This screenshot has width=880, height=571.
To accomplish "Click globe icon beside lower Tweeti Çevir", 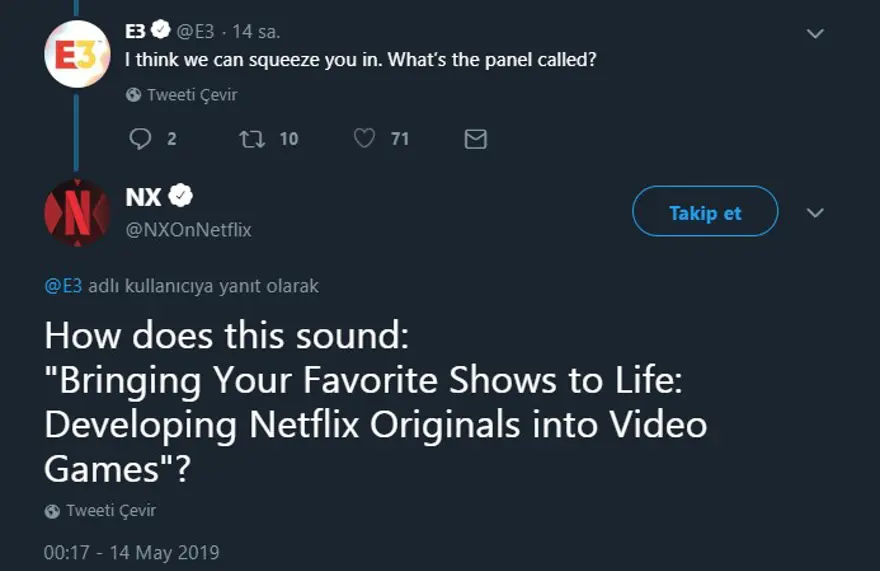I will pos(53,511).
